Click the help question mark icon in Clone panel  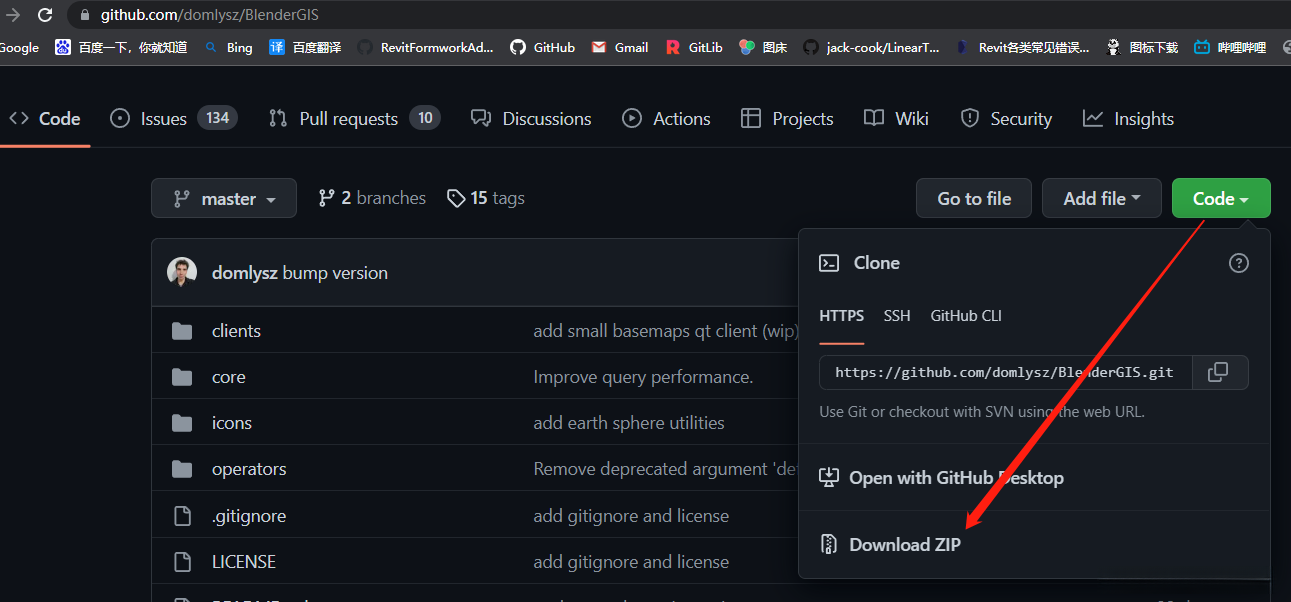tap(1238, 263)
